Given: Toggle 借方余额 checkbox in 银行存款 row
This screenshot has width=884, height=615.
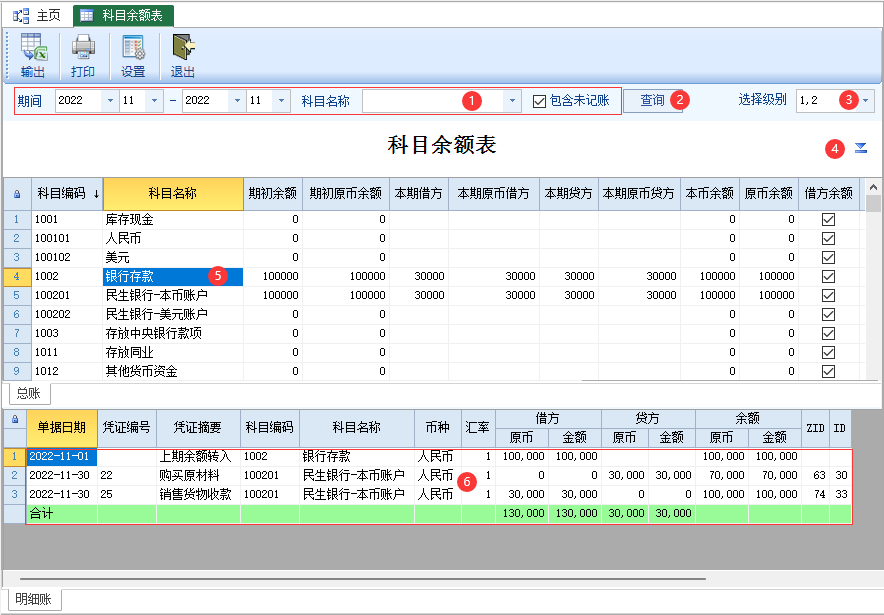Looking at the screenshot, I should point(827,276).
